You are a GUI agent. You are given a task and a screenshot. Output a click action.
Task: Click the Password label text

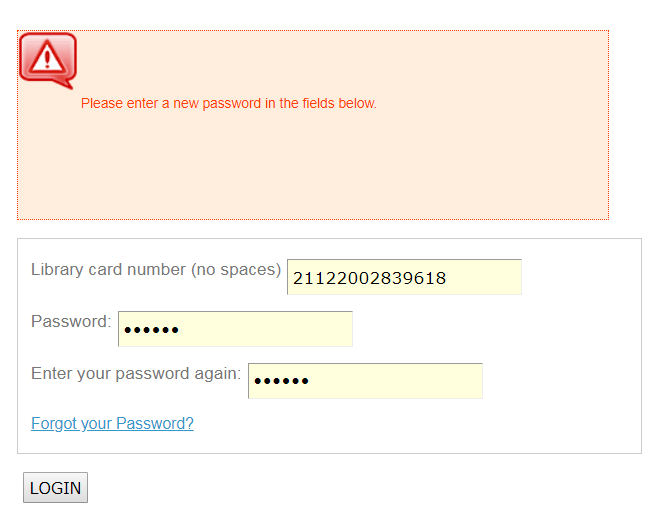click(x=71, y=322)
